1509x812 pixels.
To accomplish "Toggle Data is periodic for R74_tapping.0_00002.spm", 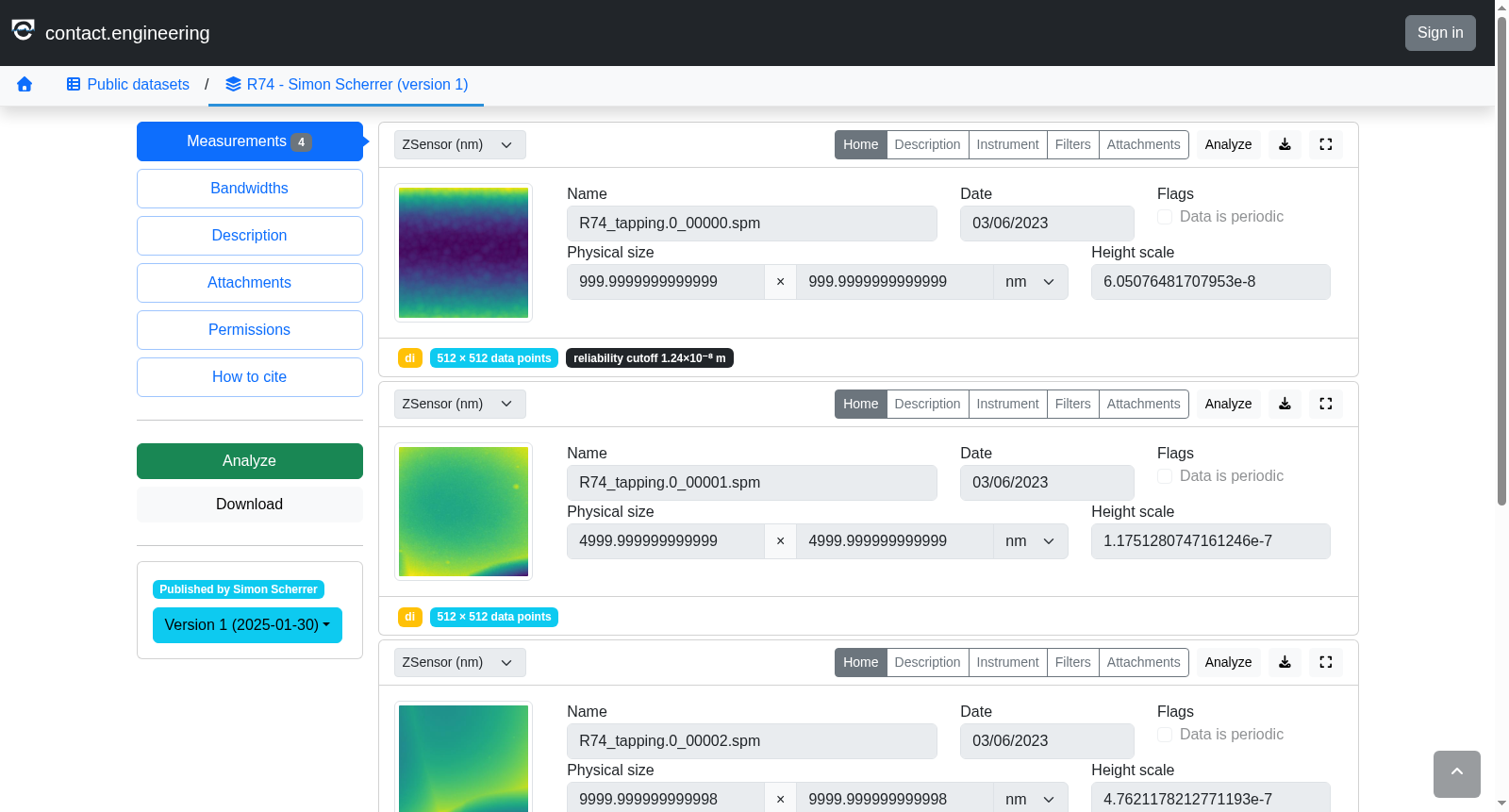I will pyautogui.click(x=1165, y=735).
